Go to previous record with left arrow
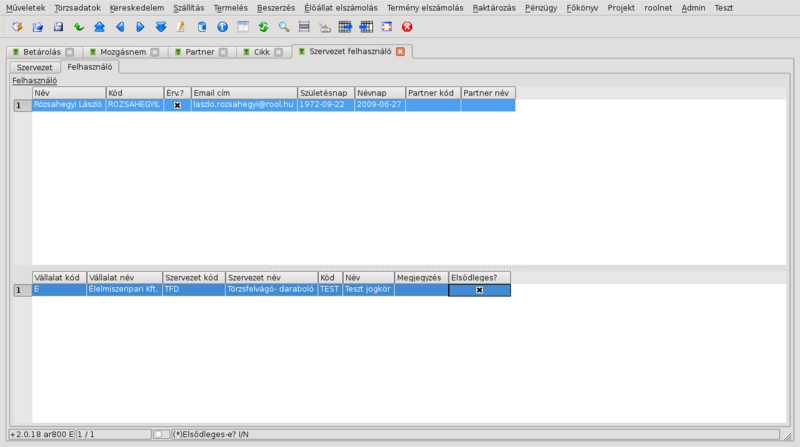 pyautogui.click(x=120, y=26)
